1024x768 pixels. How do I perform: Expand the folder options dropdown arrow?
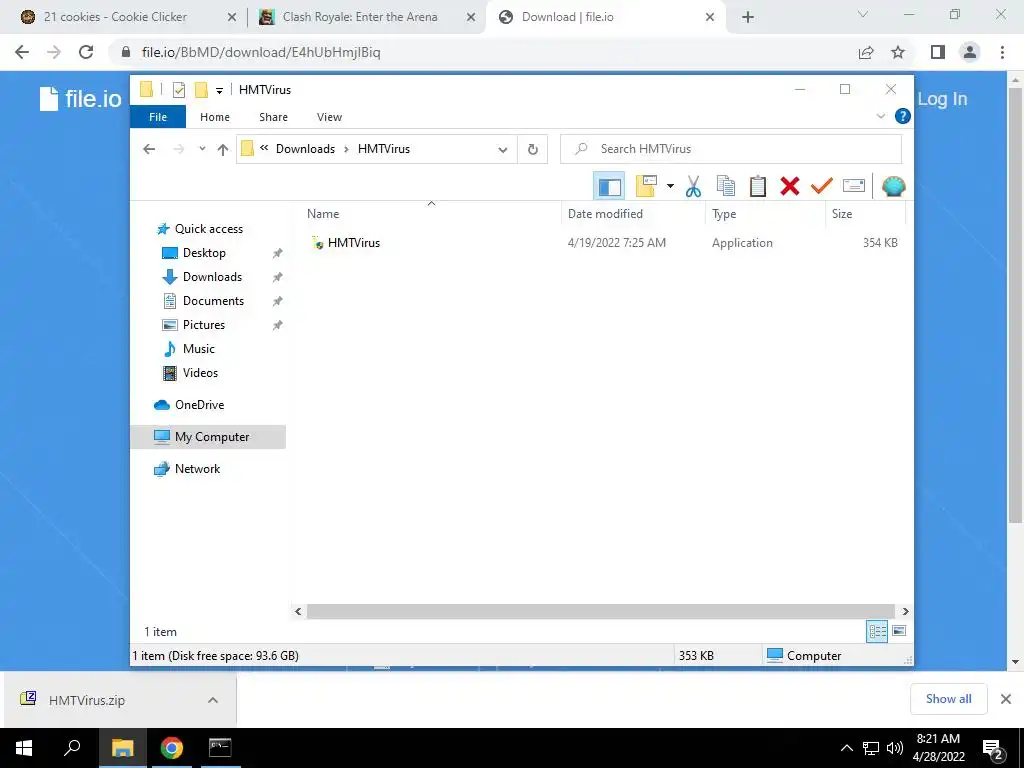pos(670,186)
